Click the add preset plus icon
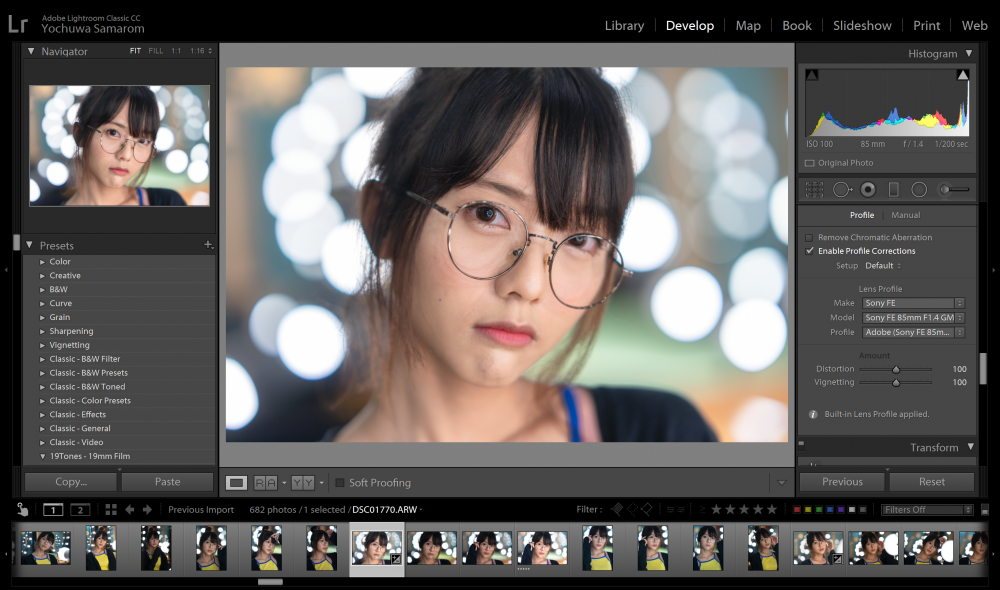The image size is (1000, 590). [208, 245]
